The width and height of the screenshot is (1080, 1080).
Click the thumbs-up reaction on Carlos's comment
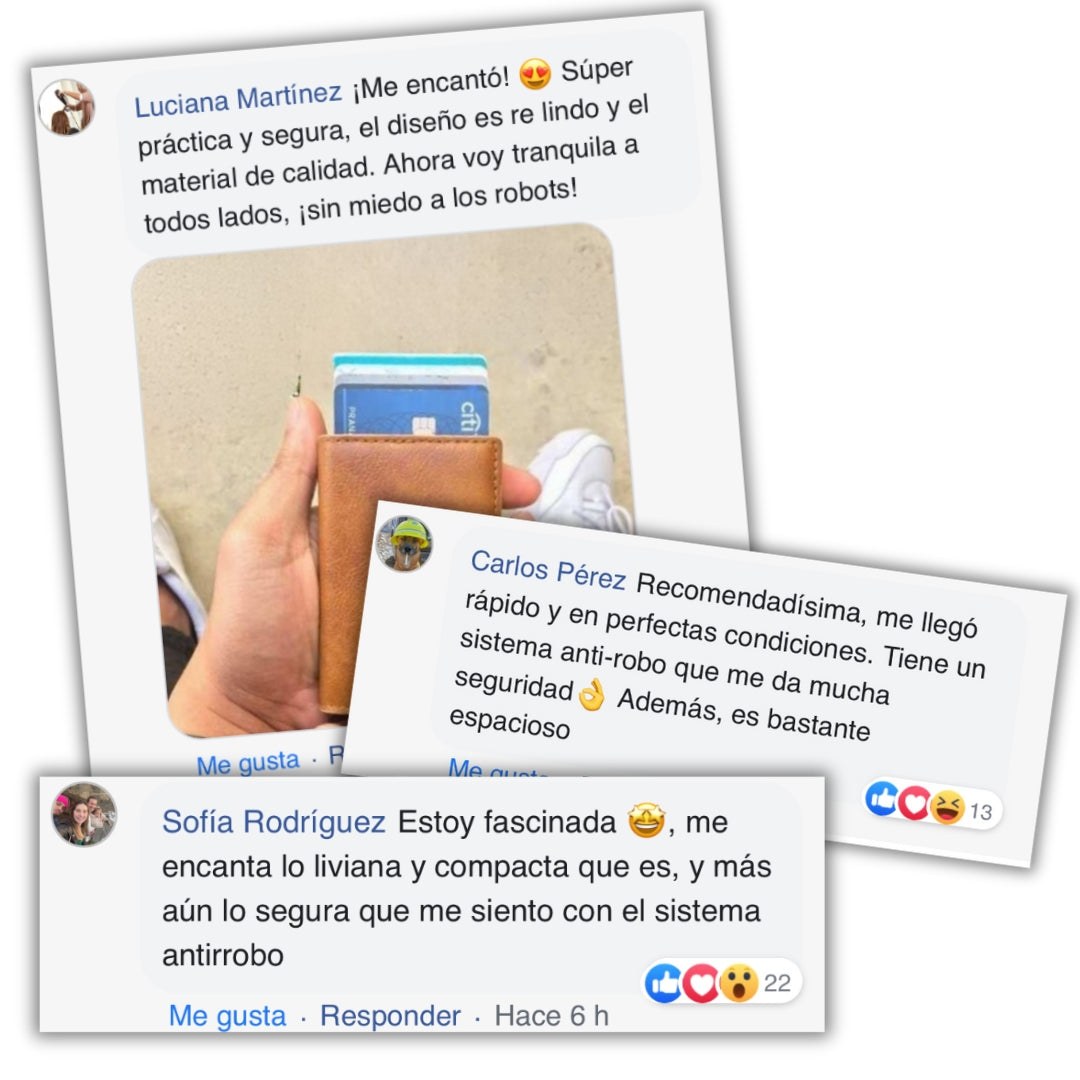pyautogui.click(x=882, y=798)
